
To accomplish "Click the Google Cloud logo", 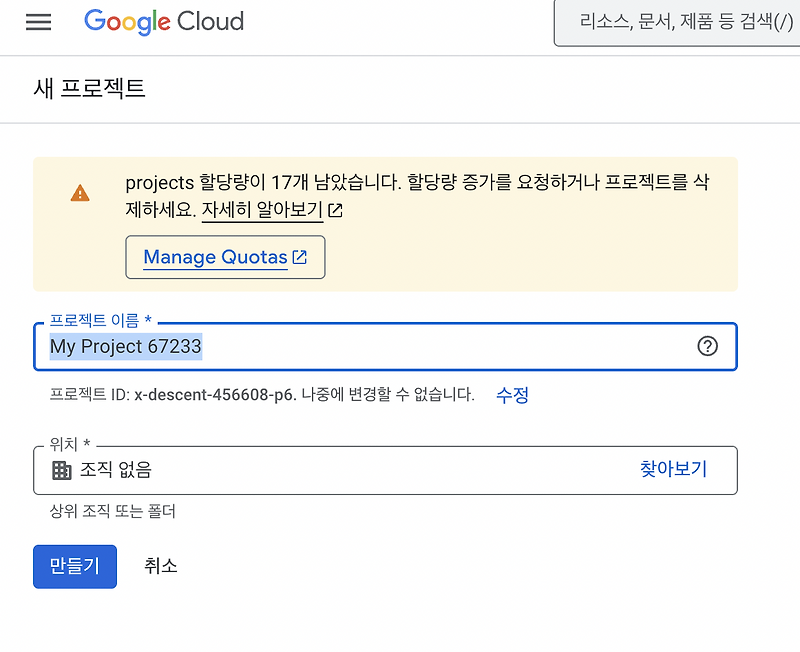I will pyautogui.click(x=163, y=22).
